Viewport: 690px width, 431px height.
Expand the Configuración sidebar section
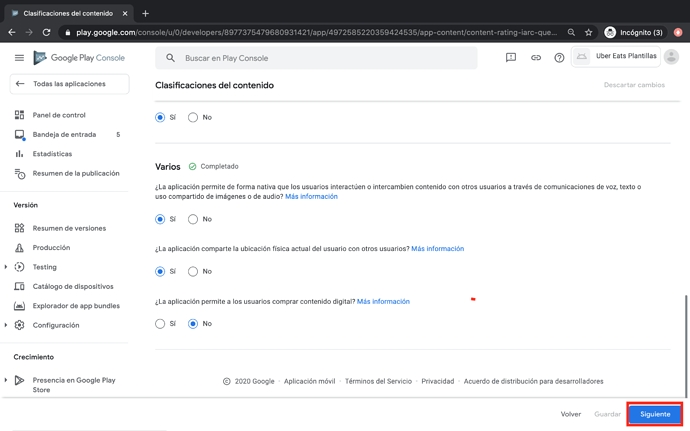point(6,325)
